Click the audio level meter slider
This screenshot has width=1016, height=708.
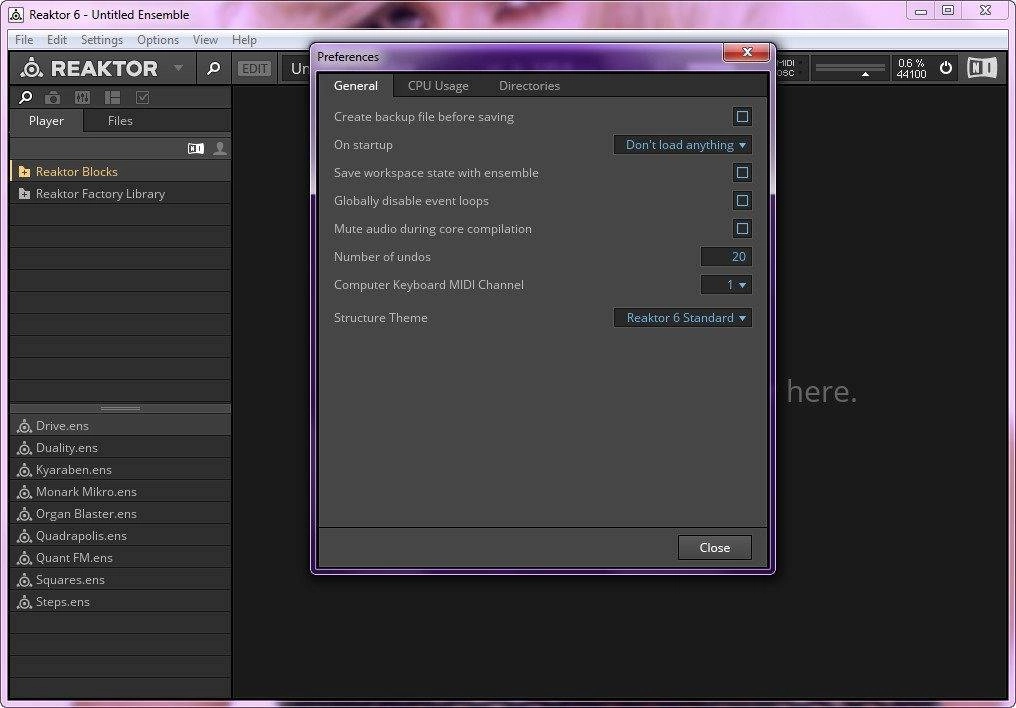click(849, 68)
